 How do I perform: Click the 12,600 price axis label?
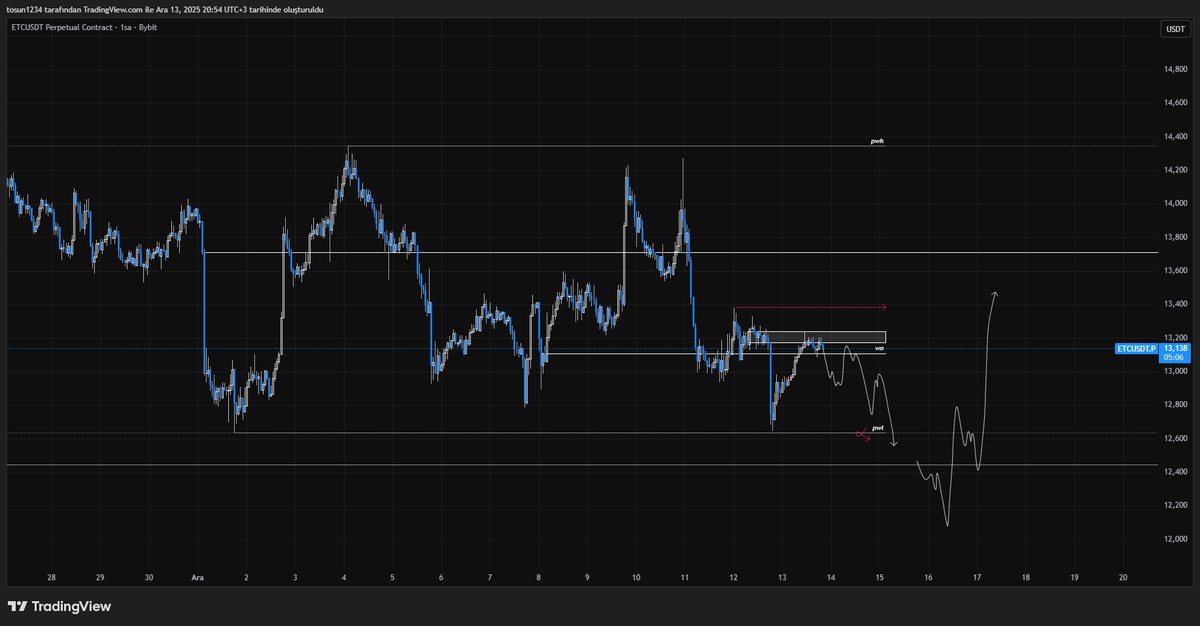point(1174,438)
